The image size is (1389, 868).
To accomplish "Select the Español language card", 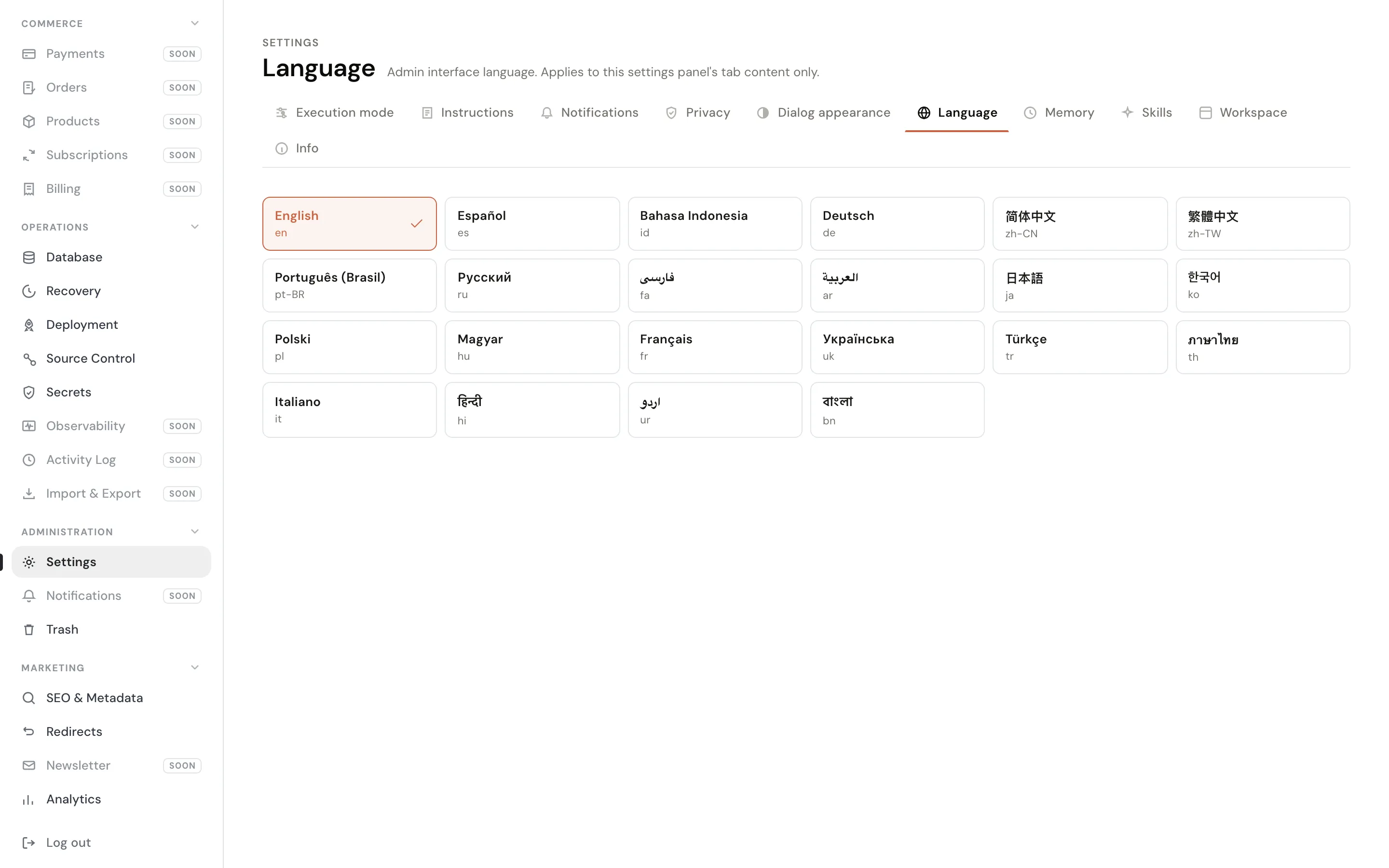I will point(532,224).
